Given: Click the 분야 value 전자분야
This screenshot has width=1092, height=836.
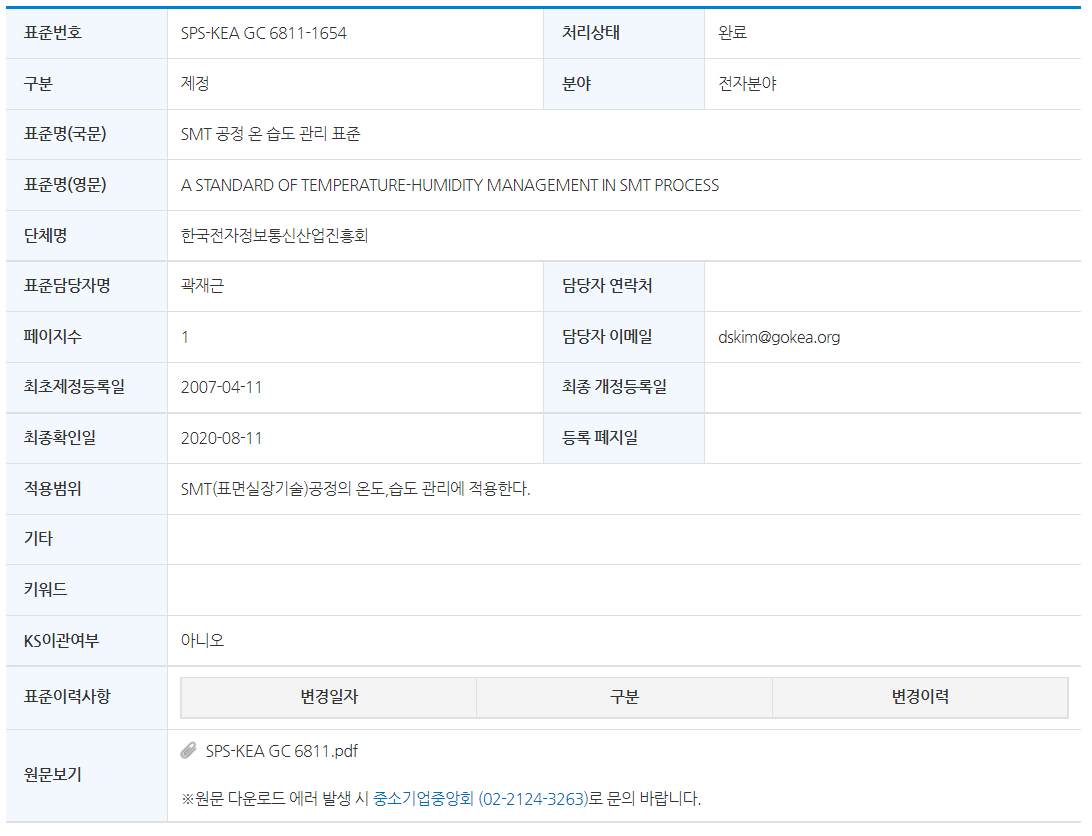Looking at the screenshot, I should [x=747, y=84].
